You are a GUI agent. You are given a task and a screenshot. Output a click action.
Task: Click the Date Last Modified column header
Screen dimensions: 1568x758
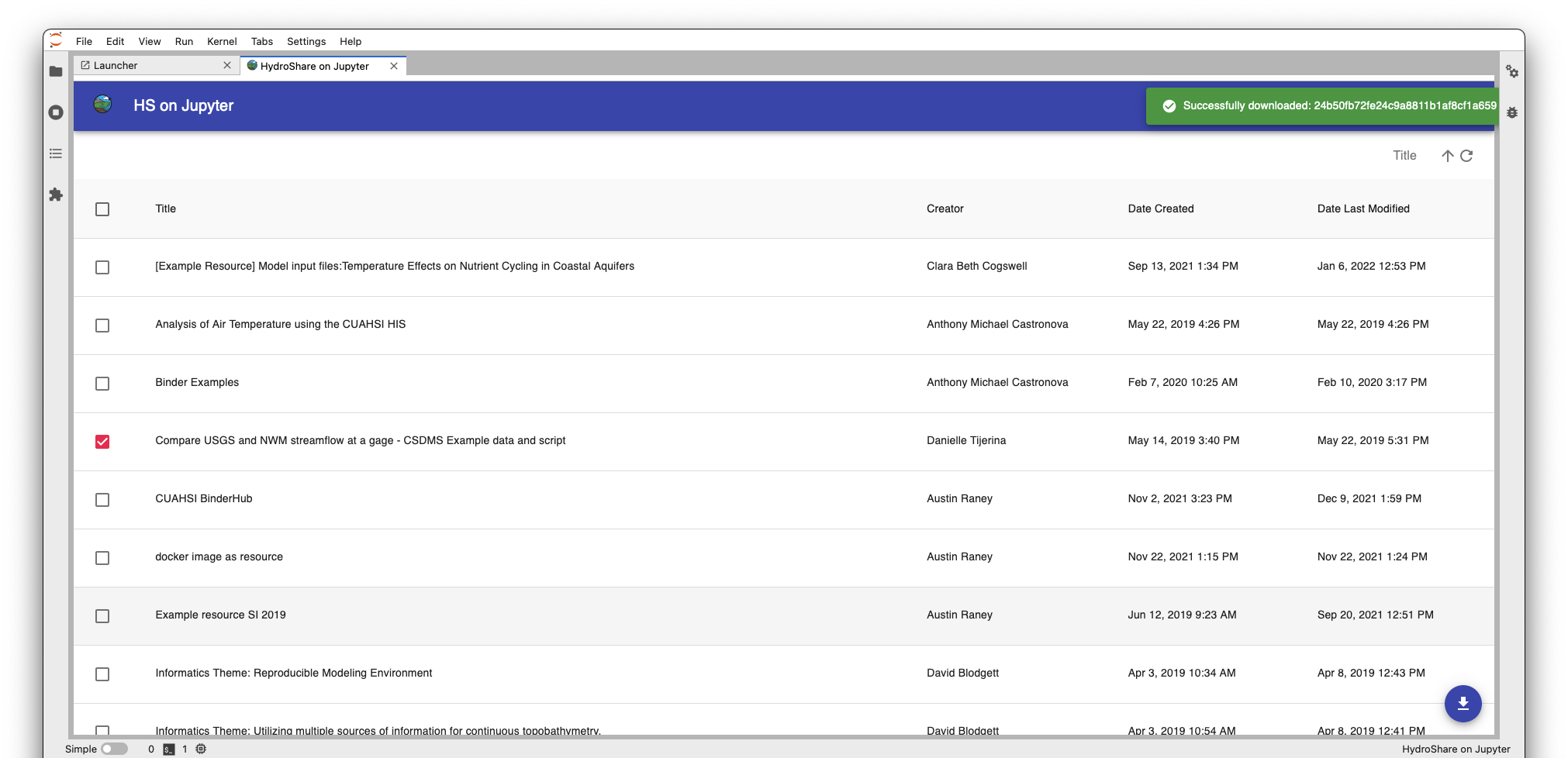pos(1363,208)
